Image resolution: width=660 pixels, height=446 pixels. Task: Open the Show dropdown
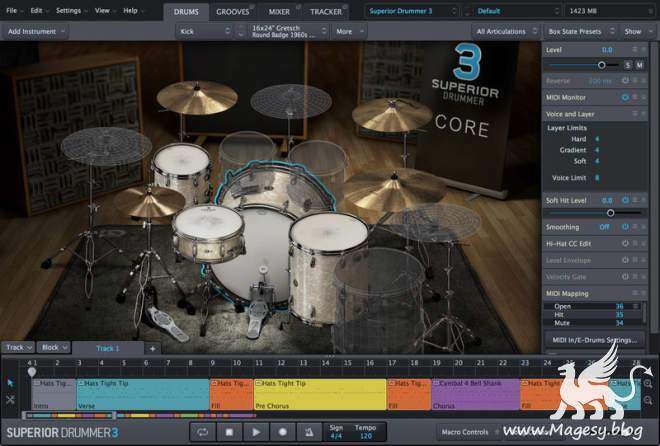[636, 31]
